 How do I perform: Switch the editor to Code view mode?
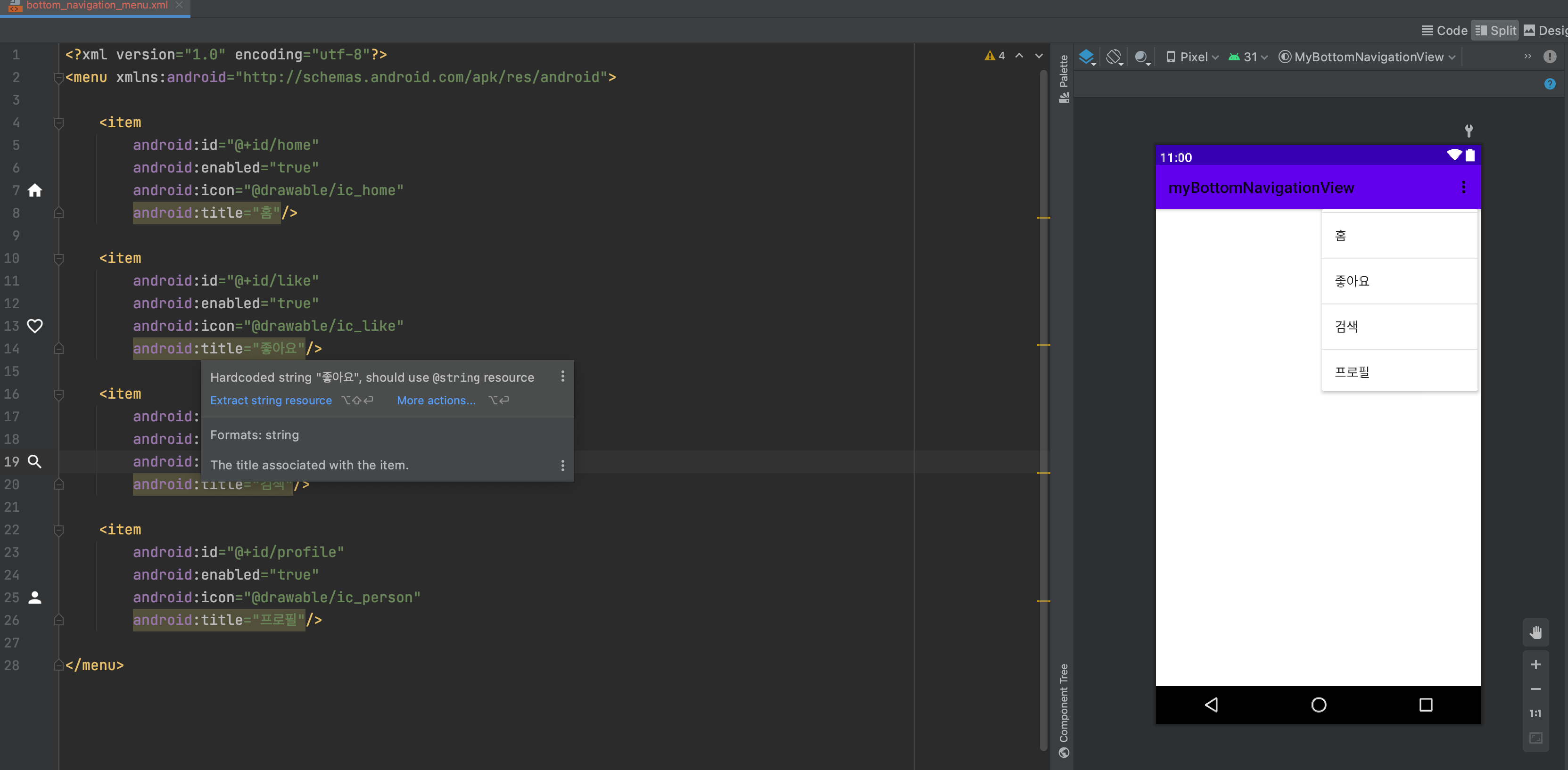1444,31
